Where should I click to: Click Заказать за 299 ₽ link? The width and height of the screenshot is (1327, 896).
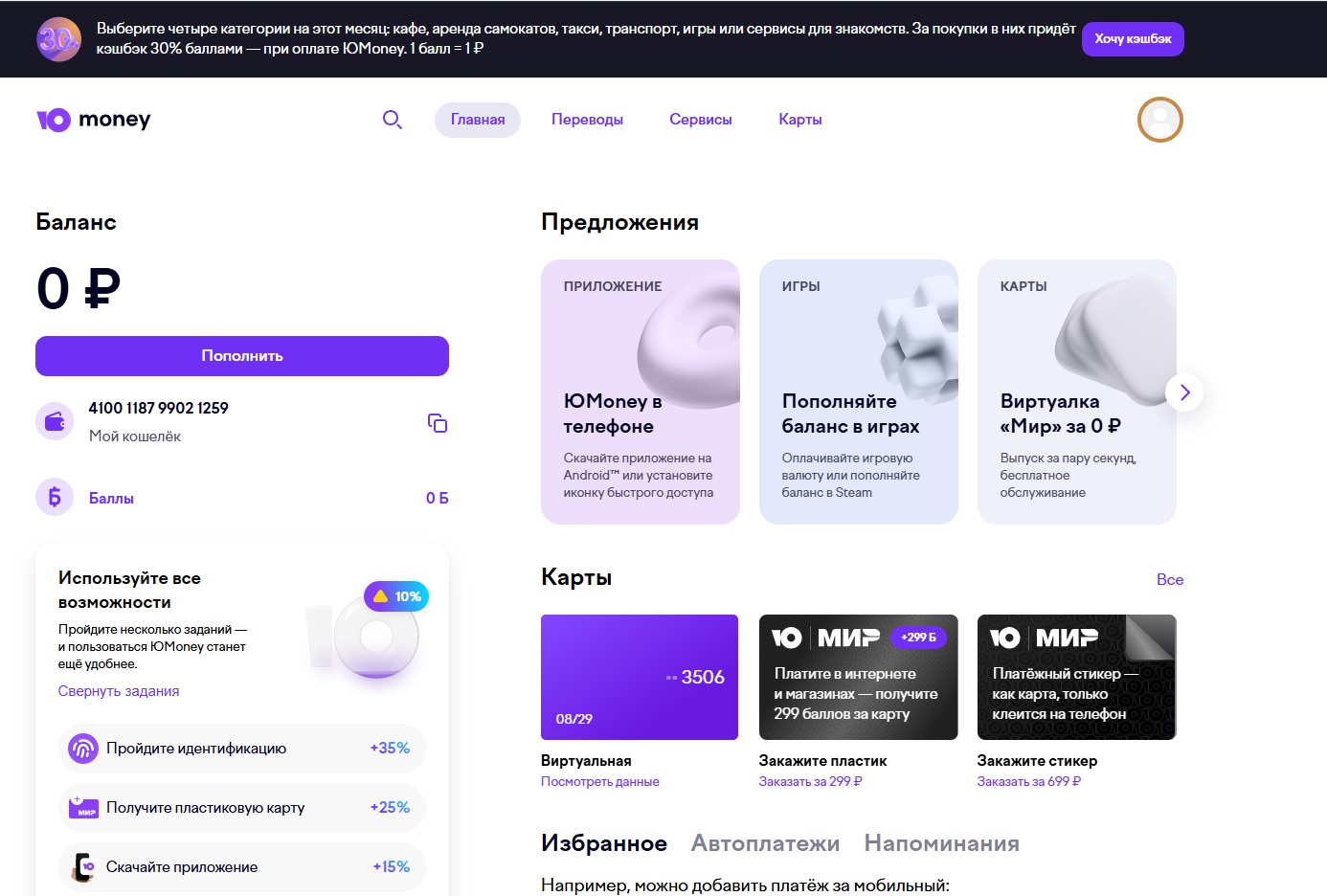click(810, 781)
